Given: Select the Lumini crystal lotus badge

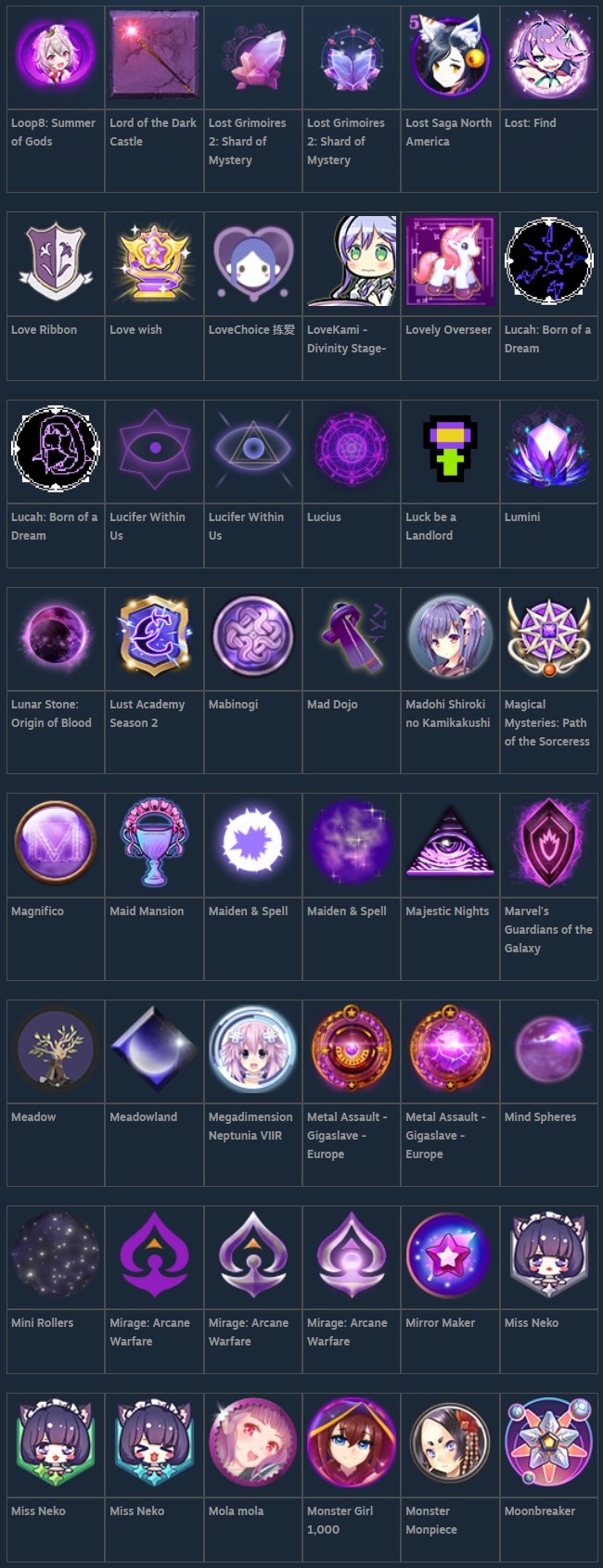Looking at the screenshot, I should (548, 449).
